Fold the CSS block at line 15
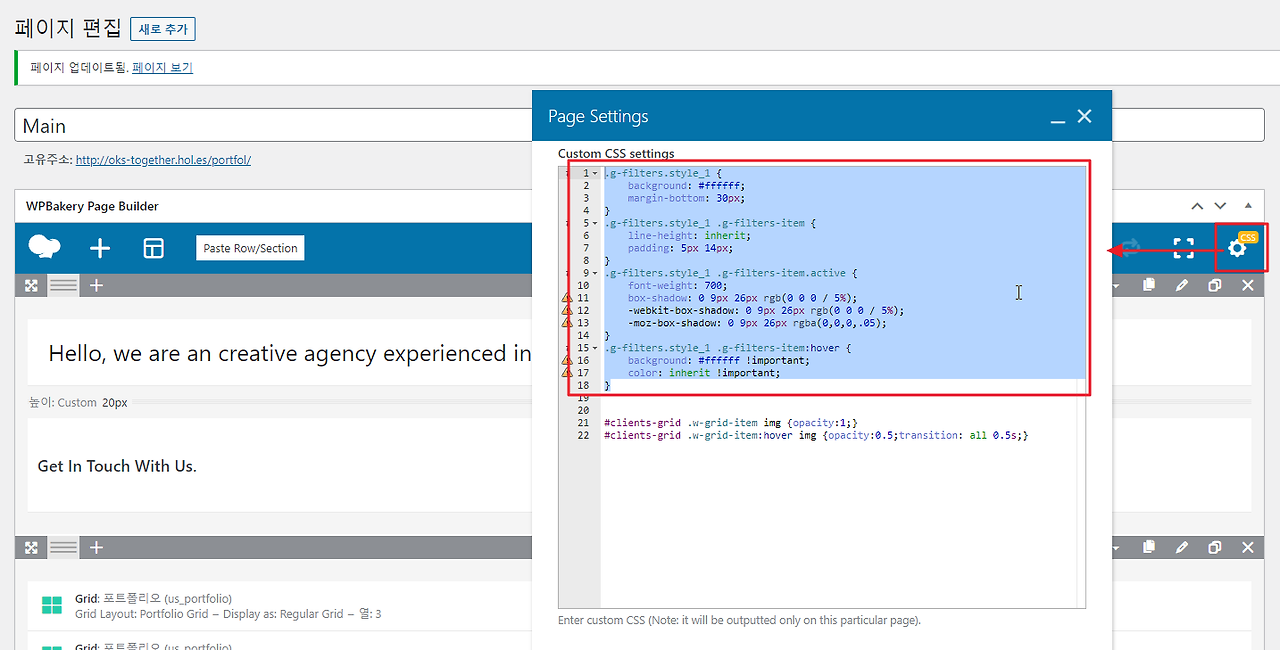The height and width of the screenshot is (650, 1280). tap(594, 348)
